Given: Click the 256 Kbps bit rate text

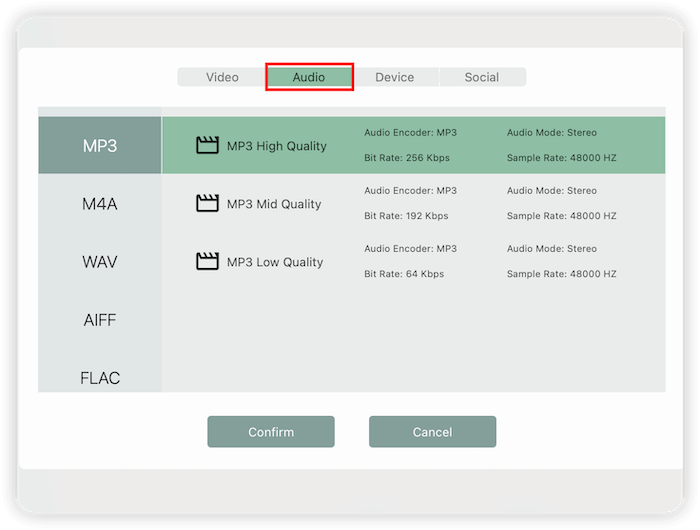Looking at the screenshot, I should click(406, 158).
